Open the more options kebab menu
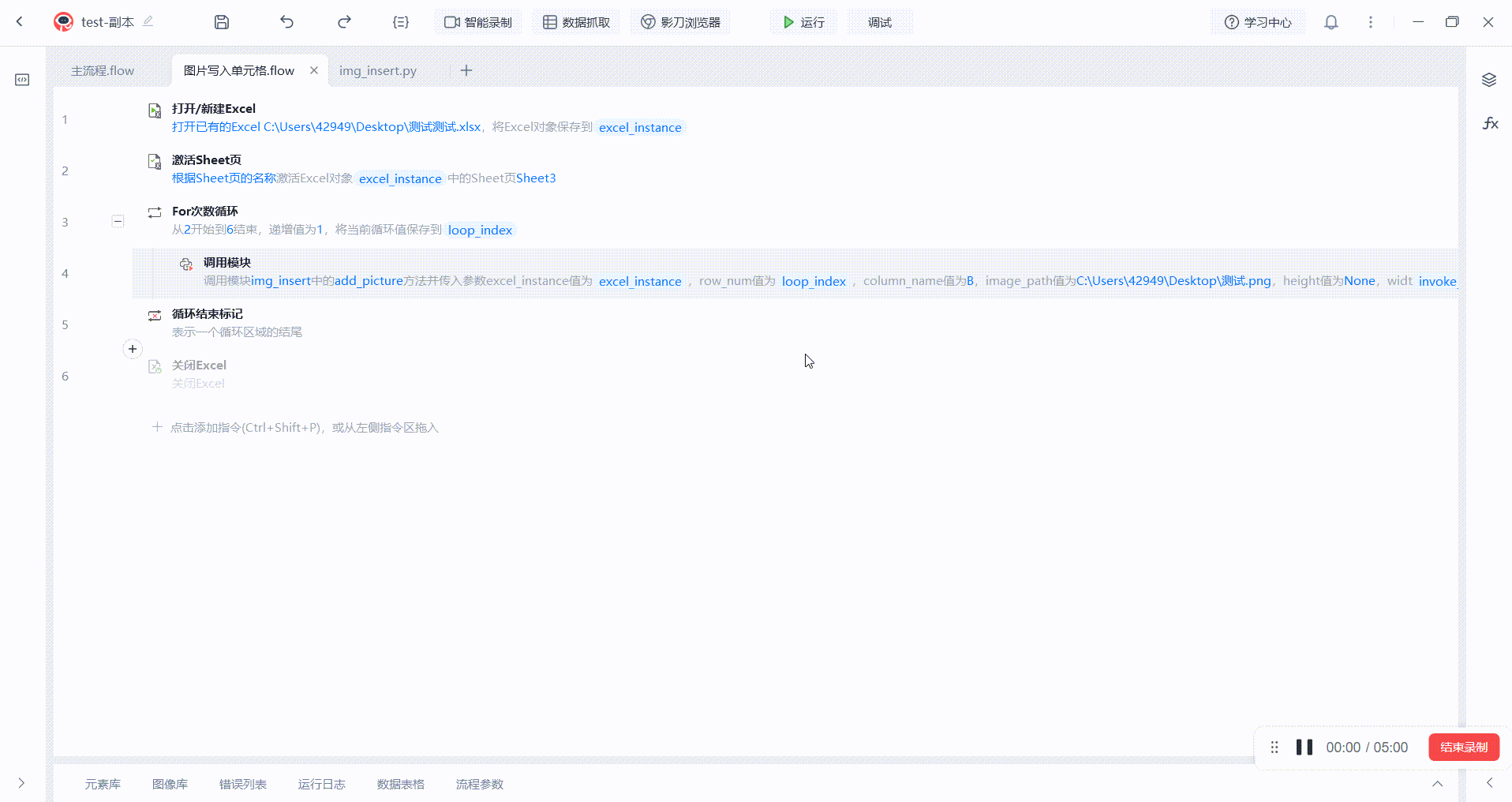The height and width of the screenshot is (802, 1512). coord(1371,22)
